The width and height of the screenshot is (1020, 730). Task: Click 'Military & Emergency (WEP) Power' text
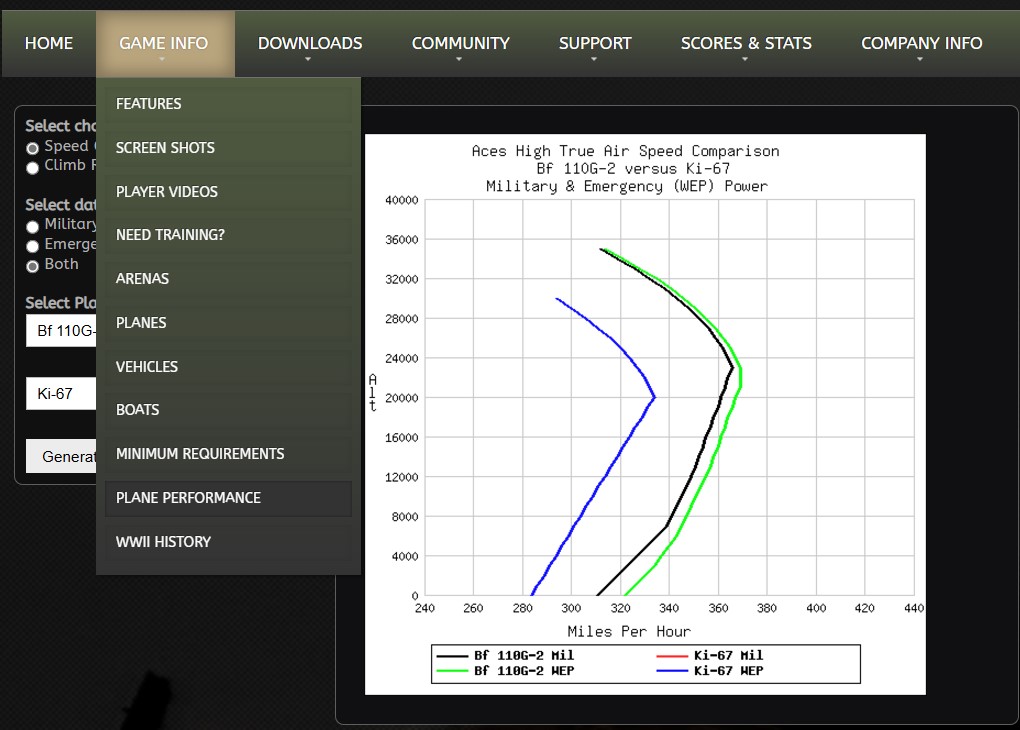coord(626,187)
